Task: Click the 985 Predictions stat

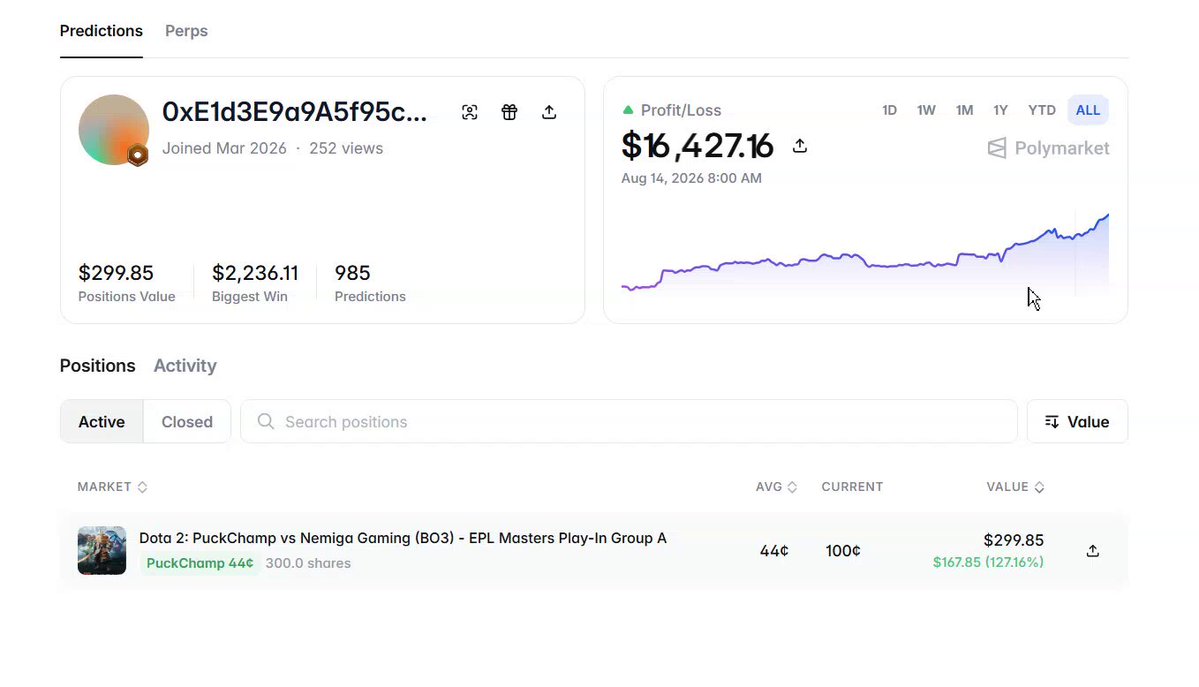Action: click(x=370, y=283)
